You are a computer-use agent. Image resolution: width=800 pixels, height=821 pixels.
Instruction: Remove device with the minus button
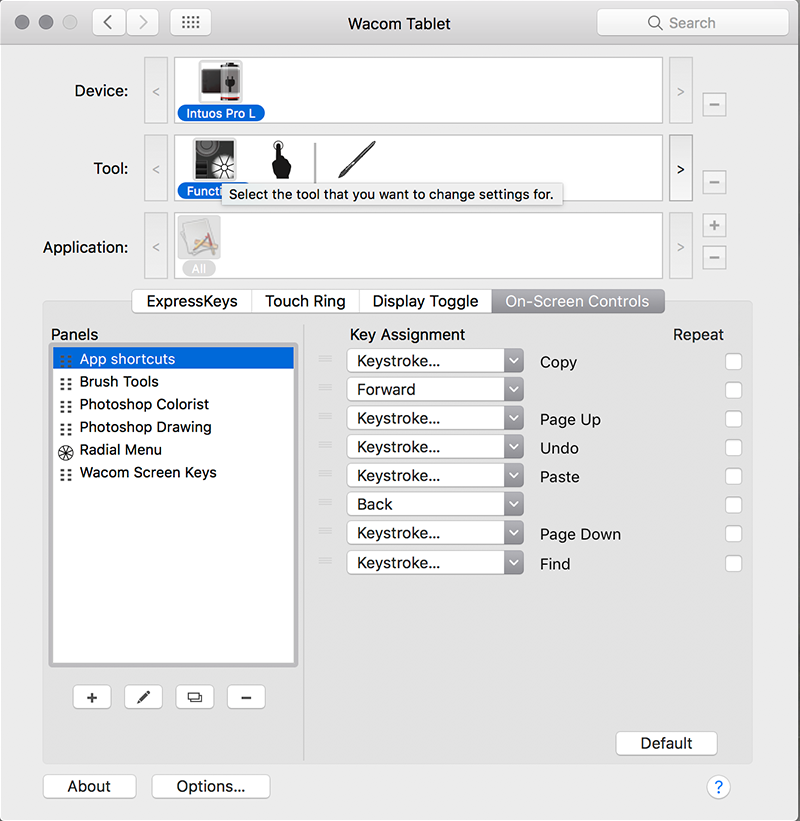tap(714, 105)
